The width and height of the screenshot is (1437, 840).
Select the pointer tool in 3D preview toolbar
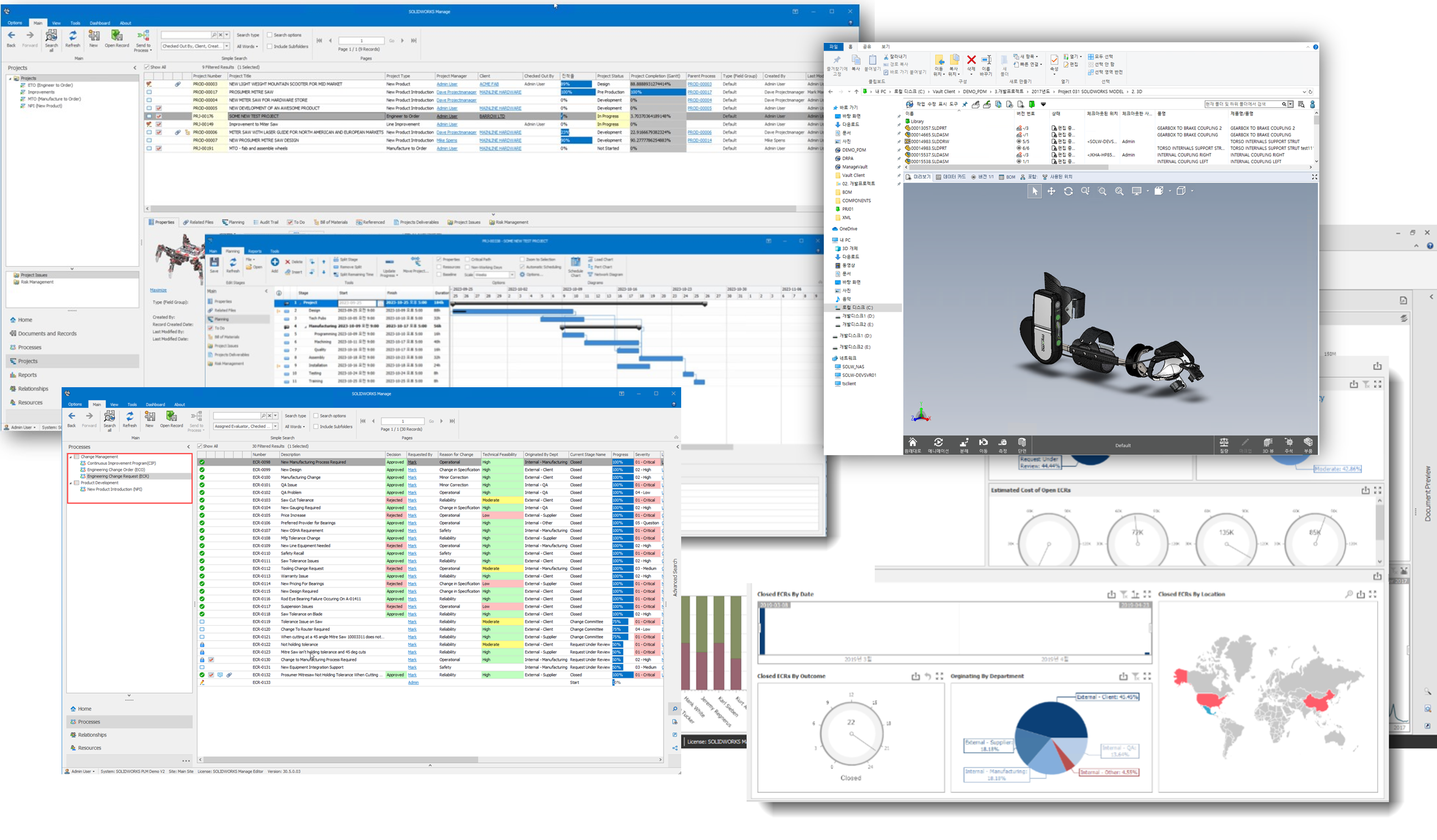pyautogui.click(x=1034, y=191)
